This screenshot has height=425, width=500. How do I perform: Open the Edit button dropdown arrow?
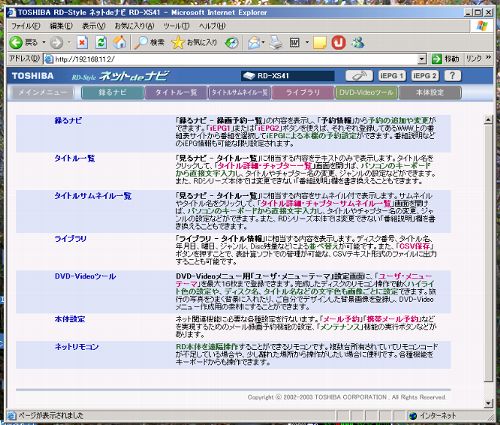(x=307, y=43)
